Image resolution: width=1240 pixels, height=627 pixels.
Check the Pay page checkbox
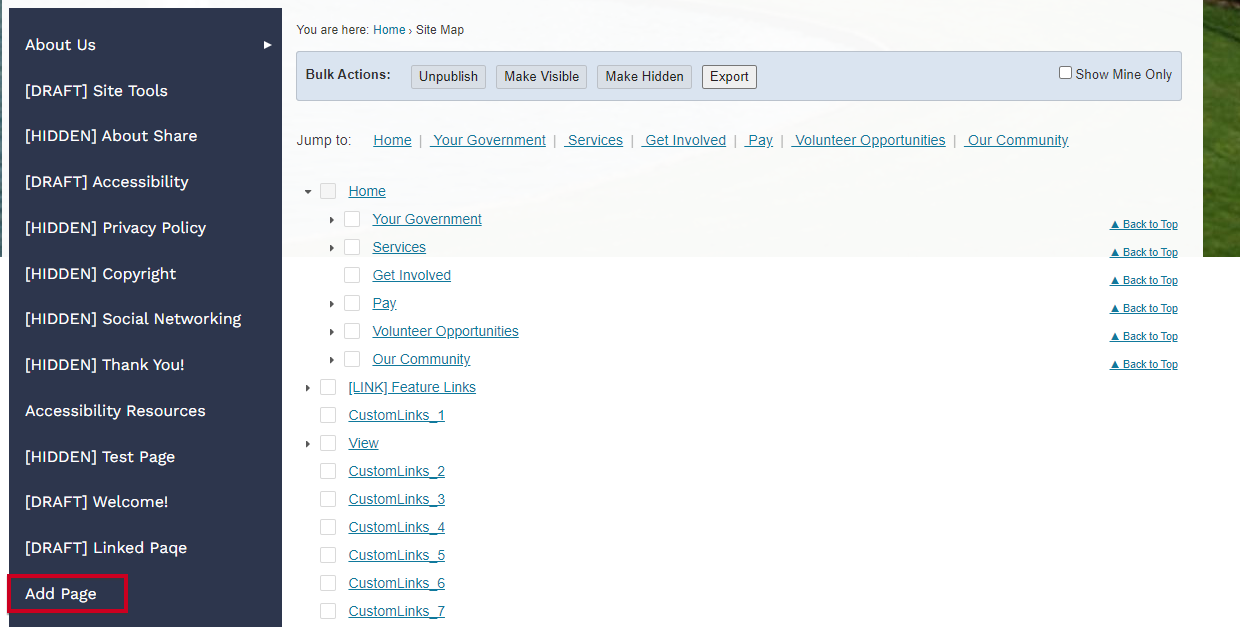tap(352, 303)
